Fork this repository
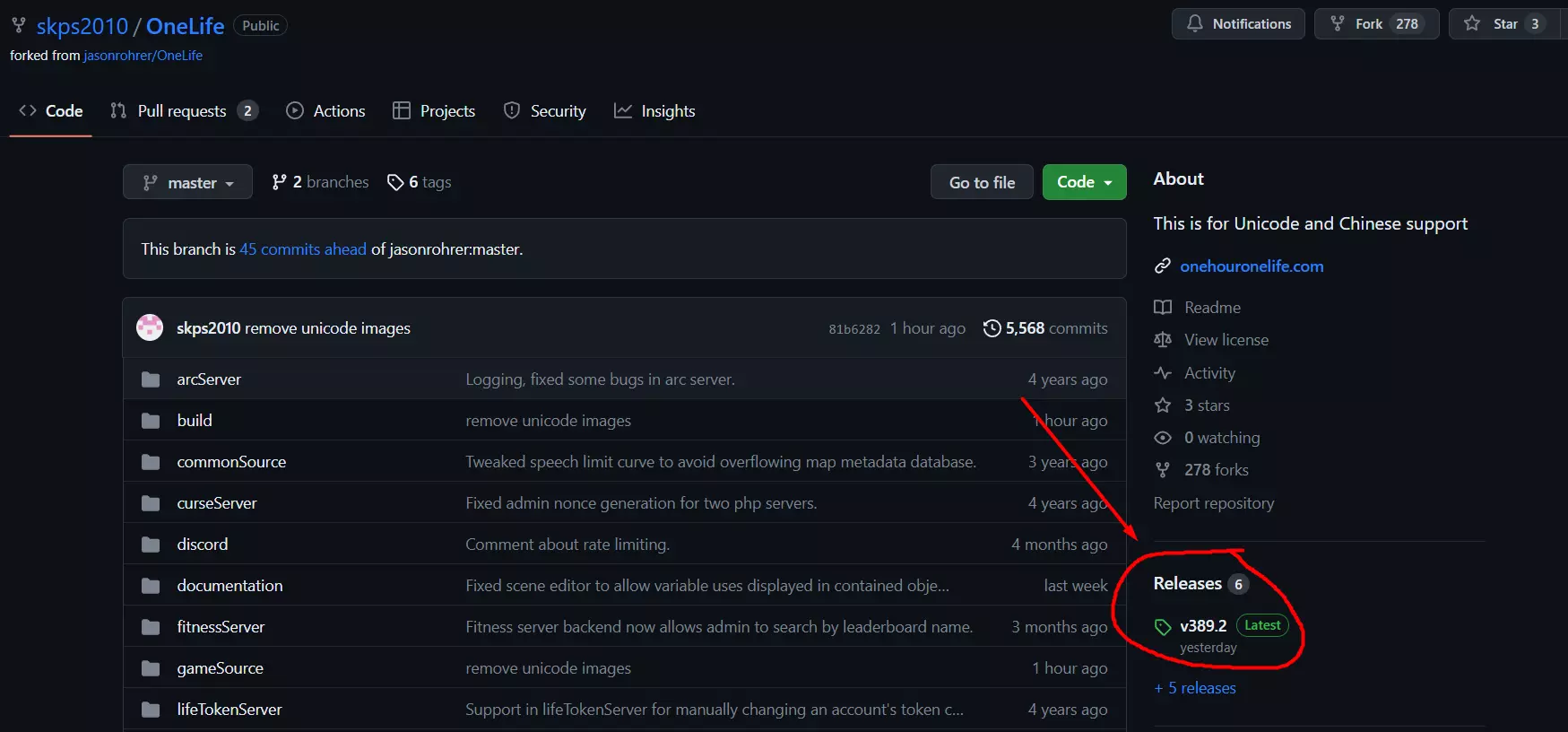Viewport: 1568px width, 732px height. coord(1377,24)
